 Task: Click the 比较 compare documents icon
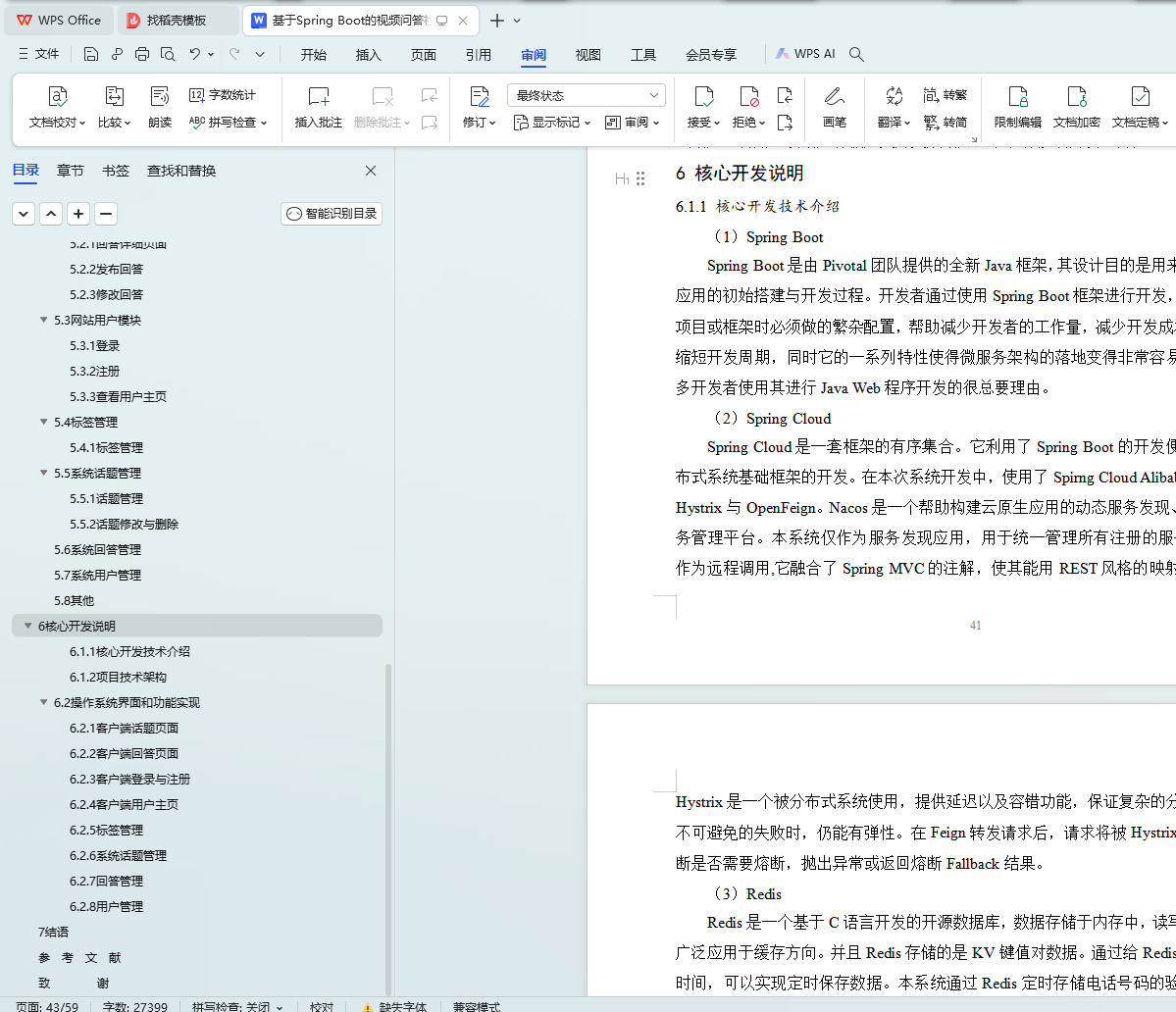pyautogui.click(x=114, y=96)
